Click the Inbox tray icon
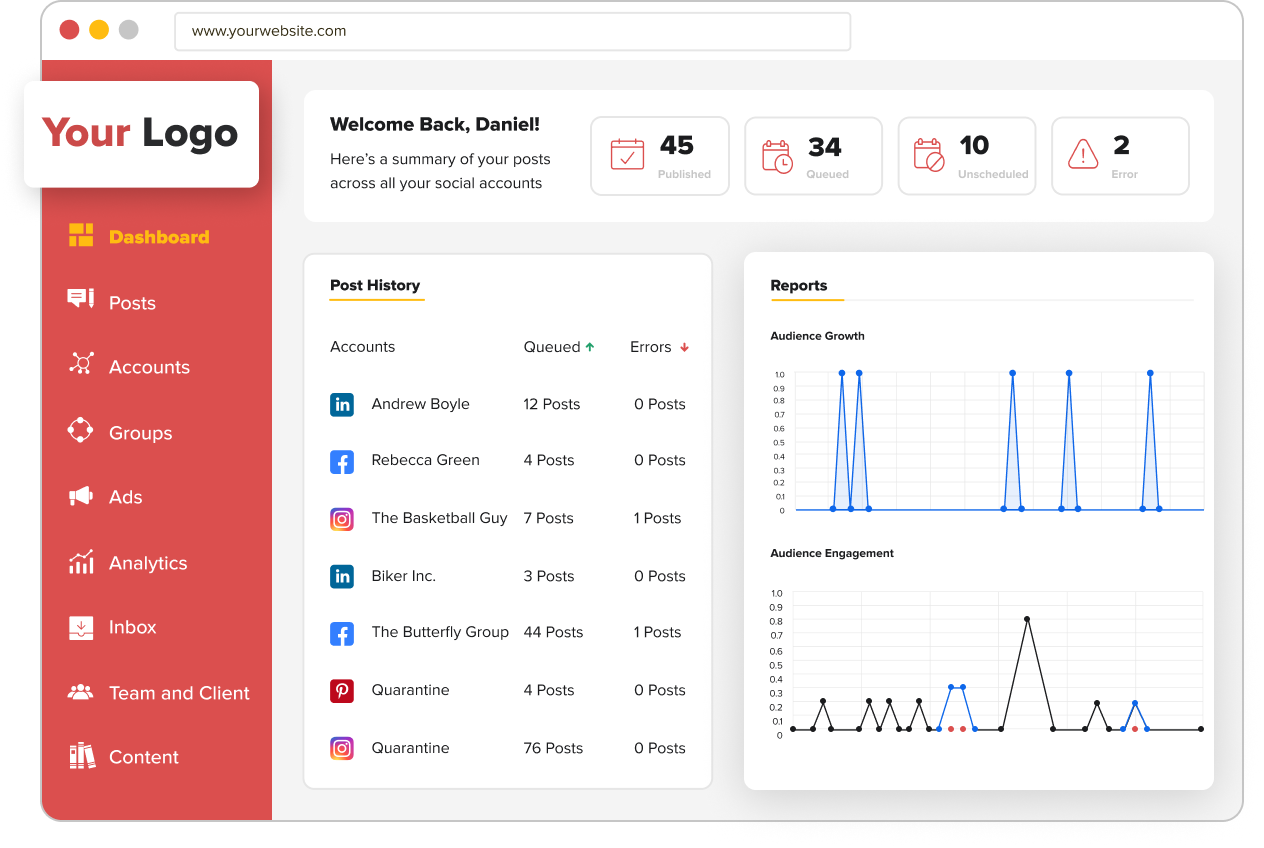Image resolution: width=1264 pixels, height=848 pixels. tap(81, 627)
